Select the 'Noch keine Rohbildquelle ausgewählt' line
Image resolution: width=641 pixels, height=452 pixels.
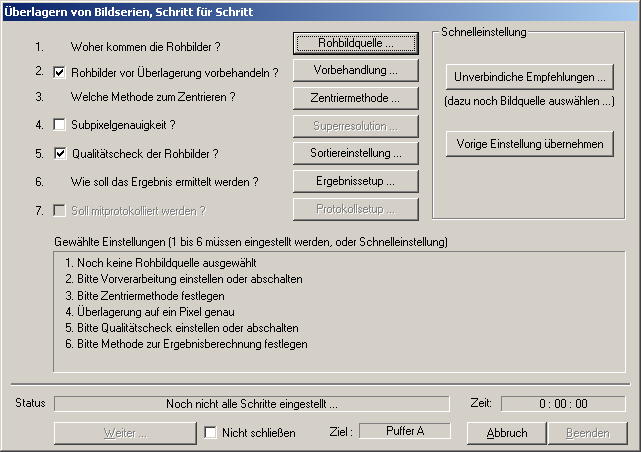160,263
